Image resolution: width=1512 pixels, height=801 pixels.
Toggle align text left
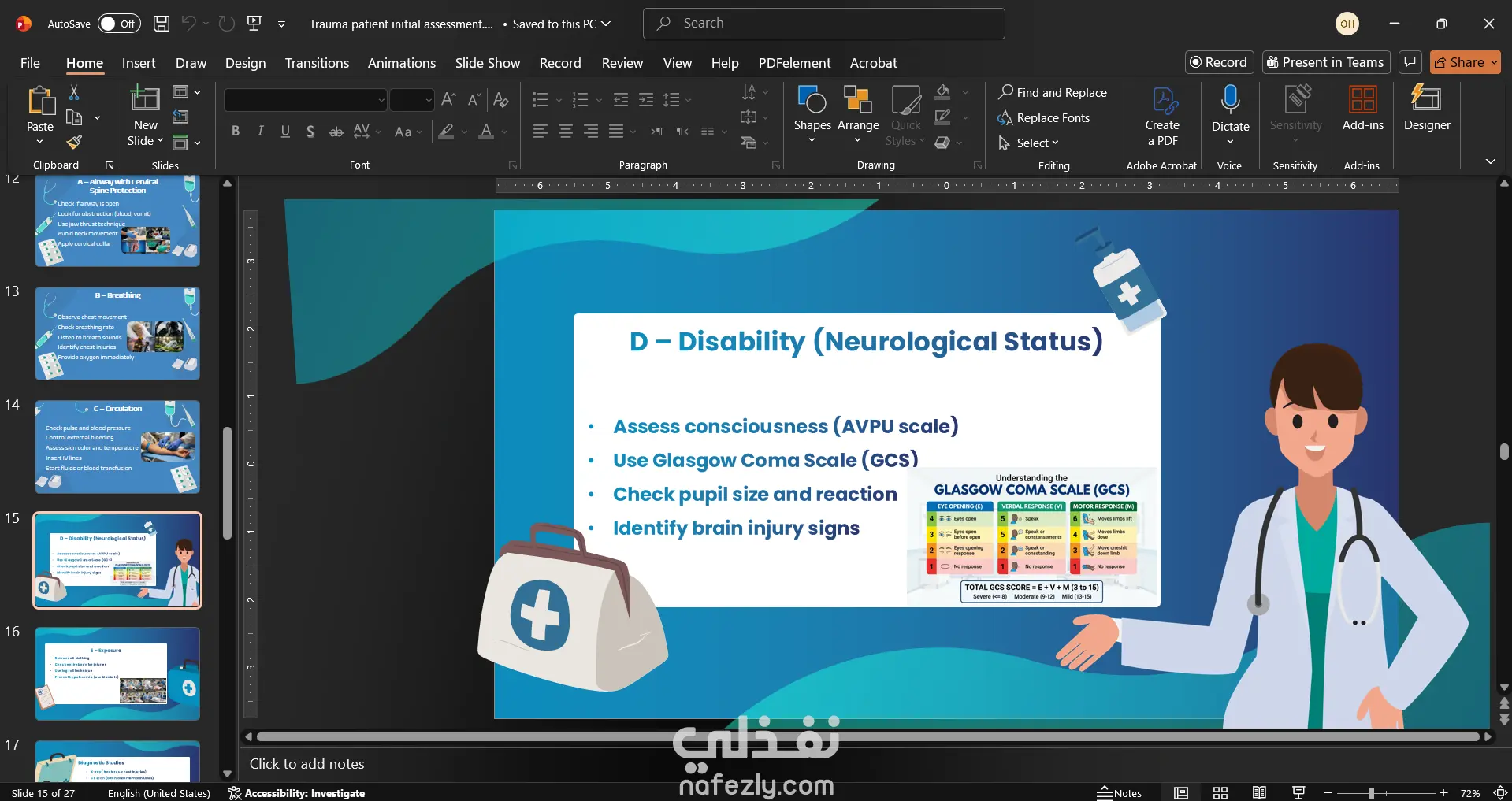tap(540, 132)
